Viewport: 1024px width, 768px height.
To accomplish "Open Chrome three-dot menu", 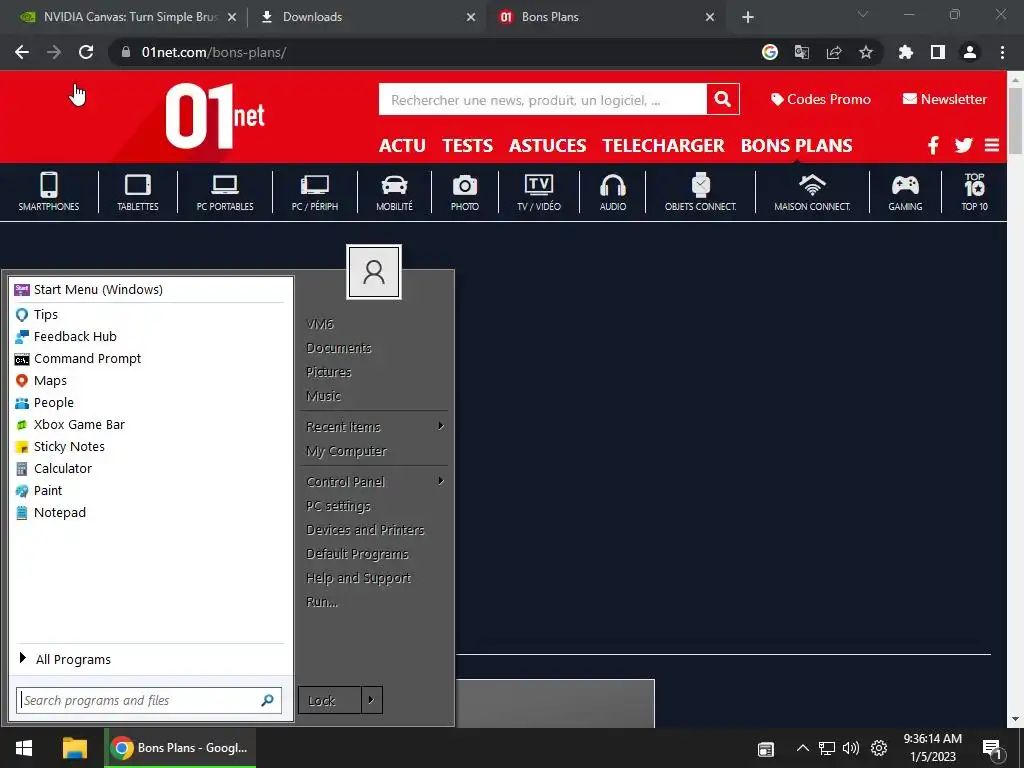I will click(x=1002, y=52).
